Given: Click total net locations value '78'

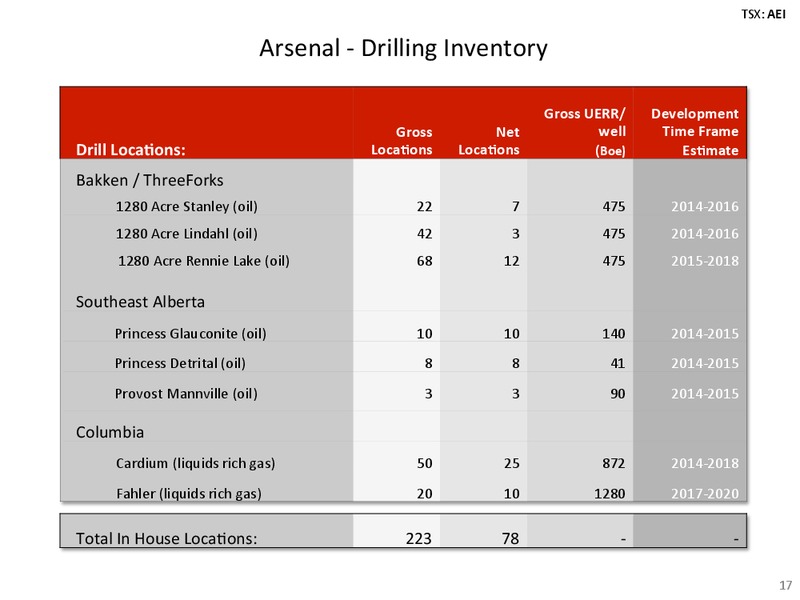Looking at the screenshot, I should pyautogui.click(x=511, y=539).
